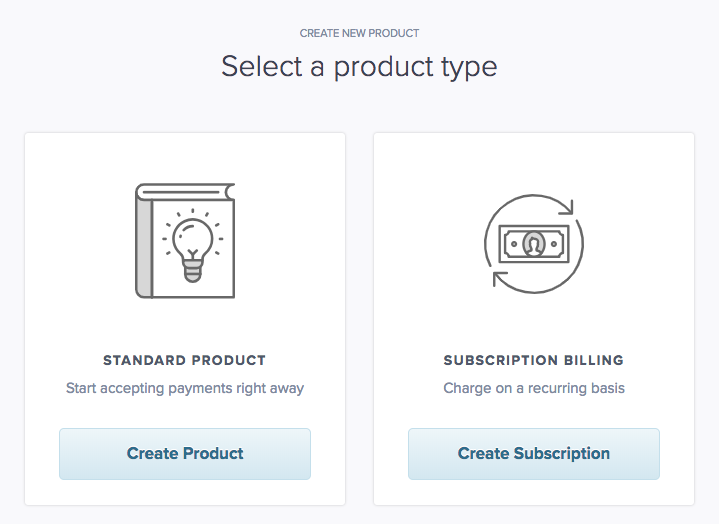Click the dollar bill inside the circular arrows
Screen dimensions: 719x524
coord(534,244)
